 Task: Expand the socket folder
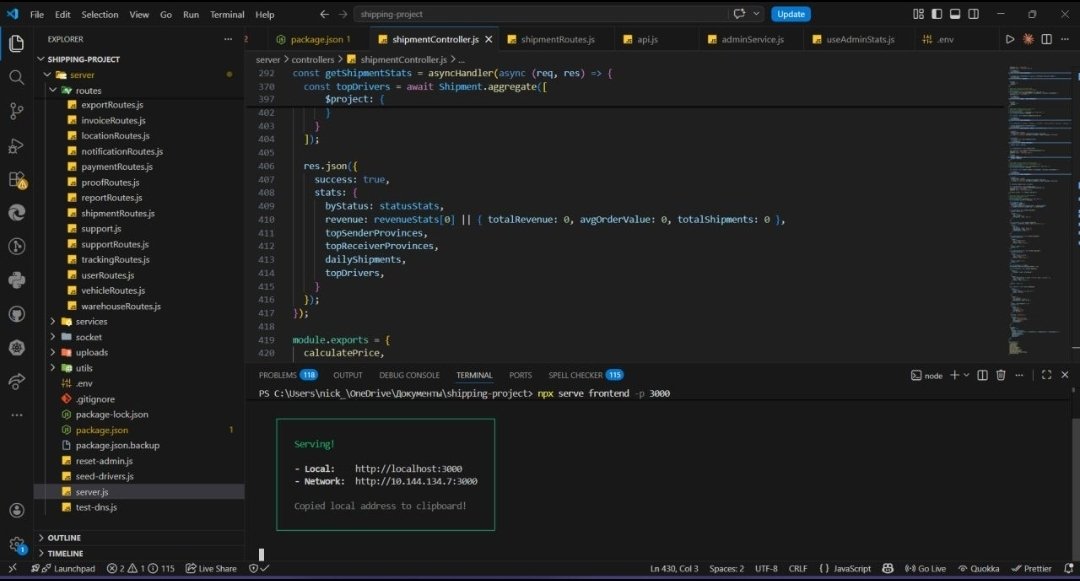pyautogui.click(x=52, y=337)
